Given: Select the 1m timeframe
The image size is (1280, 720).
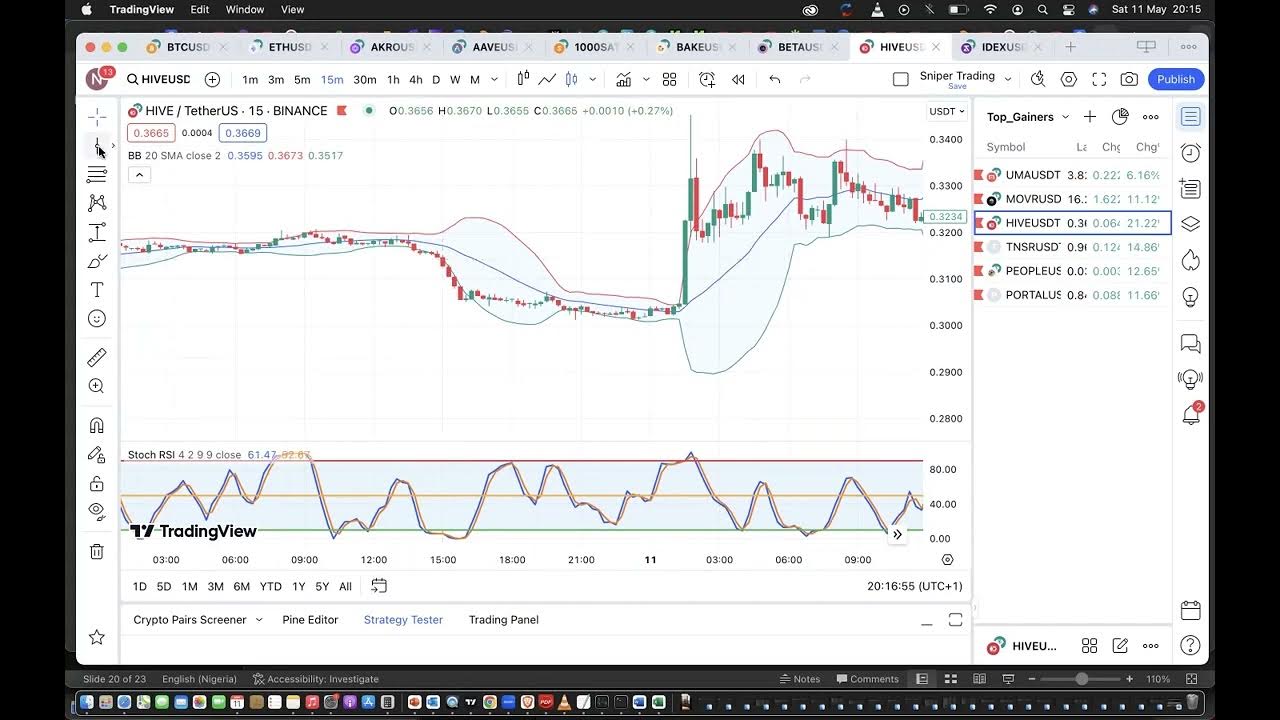Looking at the screenshot, I should [250, 79].
